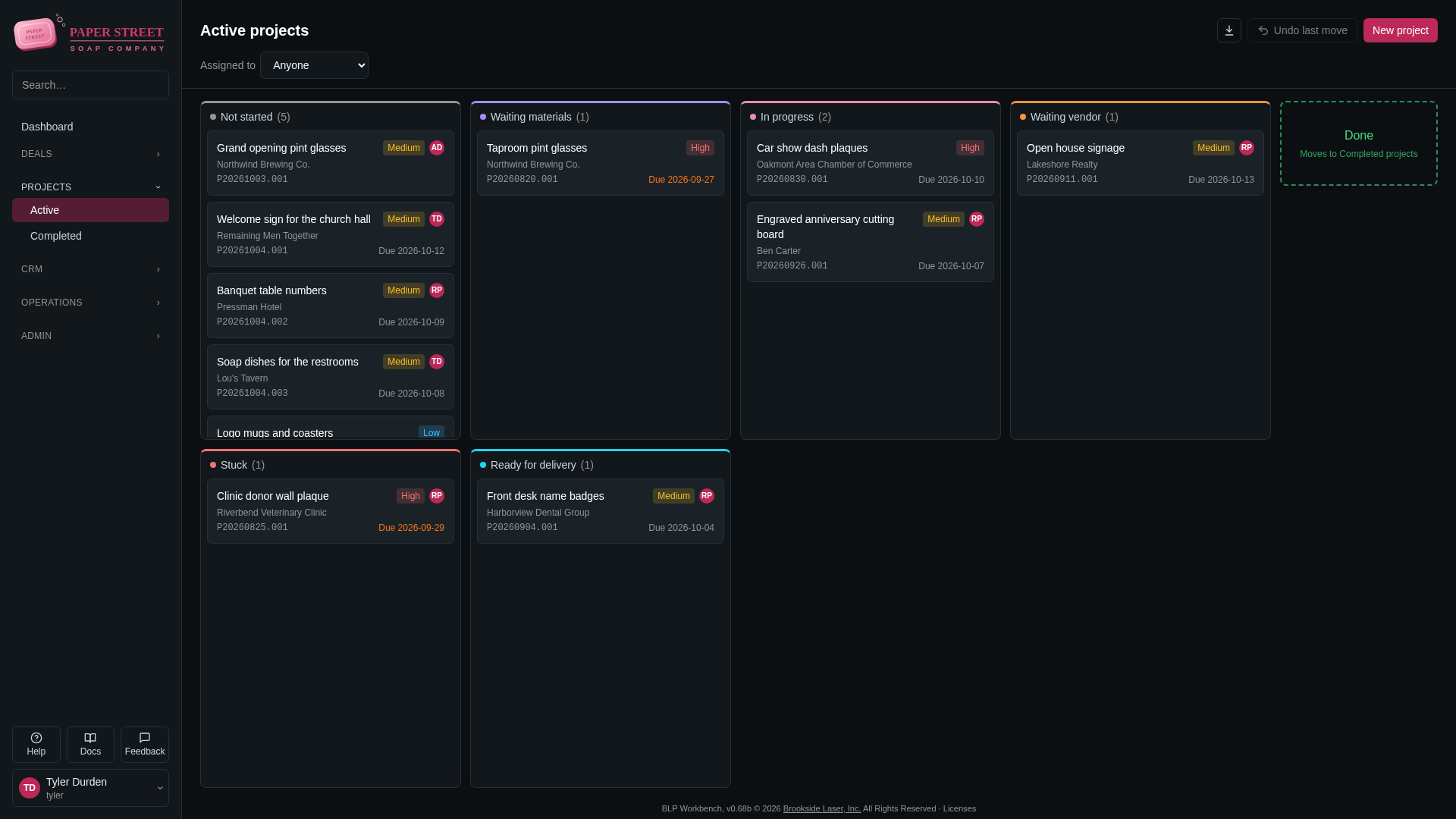Click the New project button
This screenshot has width=1456, height=819.
1400,30
